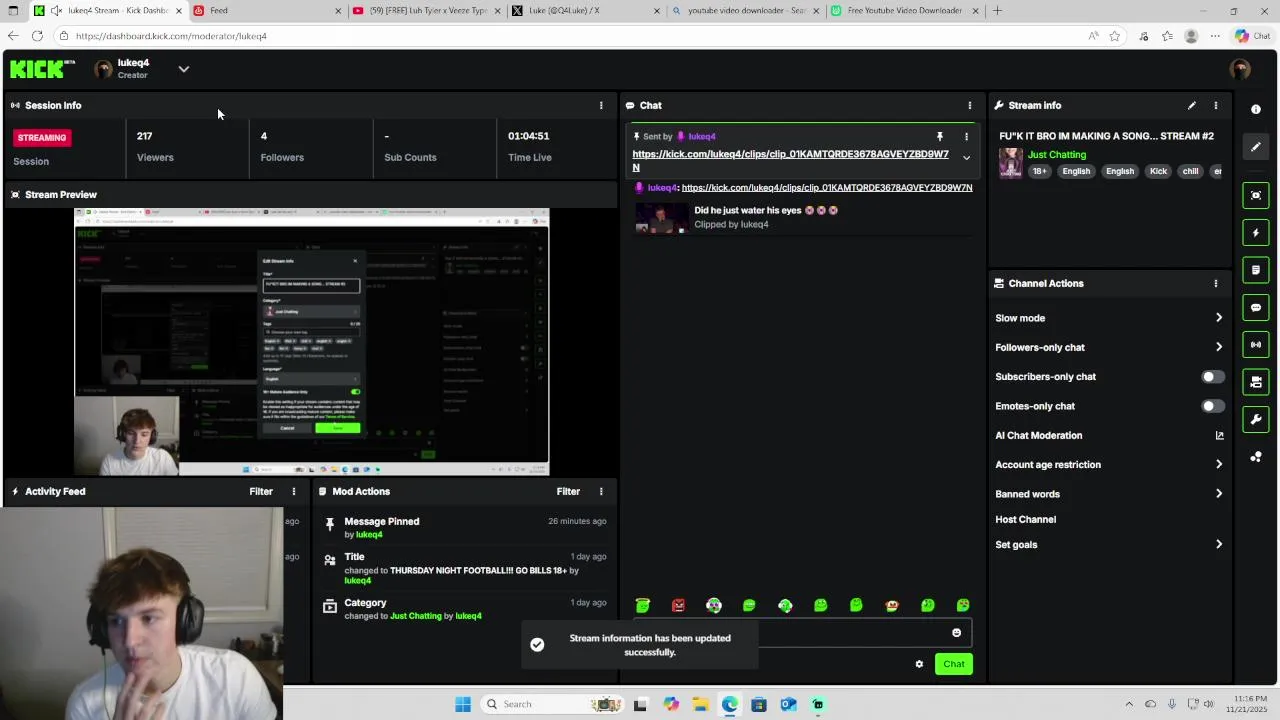Open the Channel Actions three-dot menu
Viewport: 1280px width, 720px height.
pos(1216,283)
